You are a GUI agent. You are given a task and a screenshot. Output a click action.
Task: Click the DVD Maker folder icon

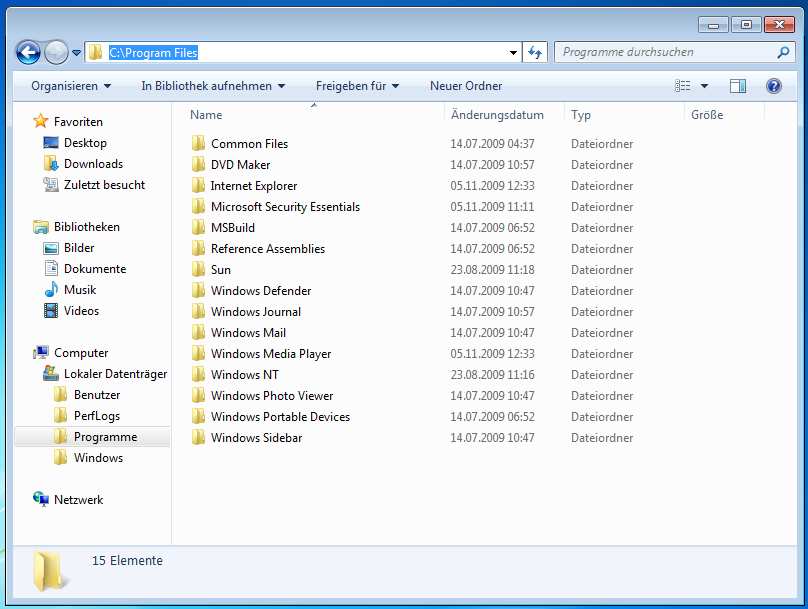[x=198, y=164]
